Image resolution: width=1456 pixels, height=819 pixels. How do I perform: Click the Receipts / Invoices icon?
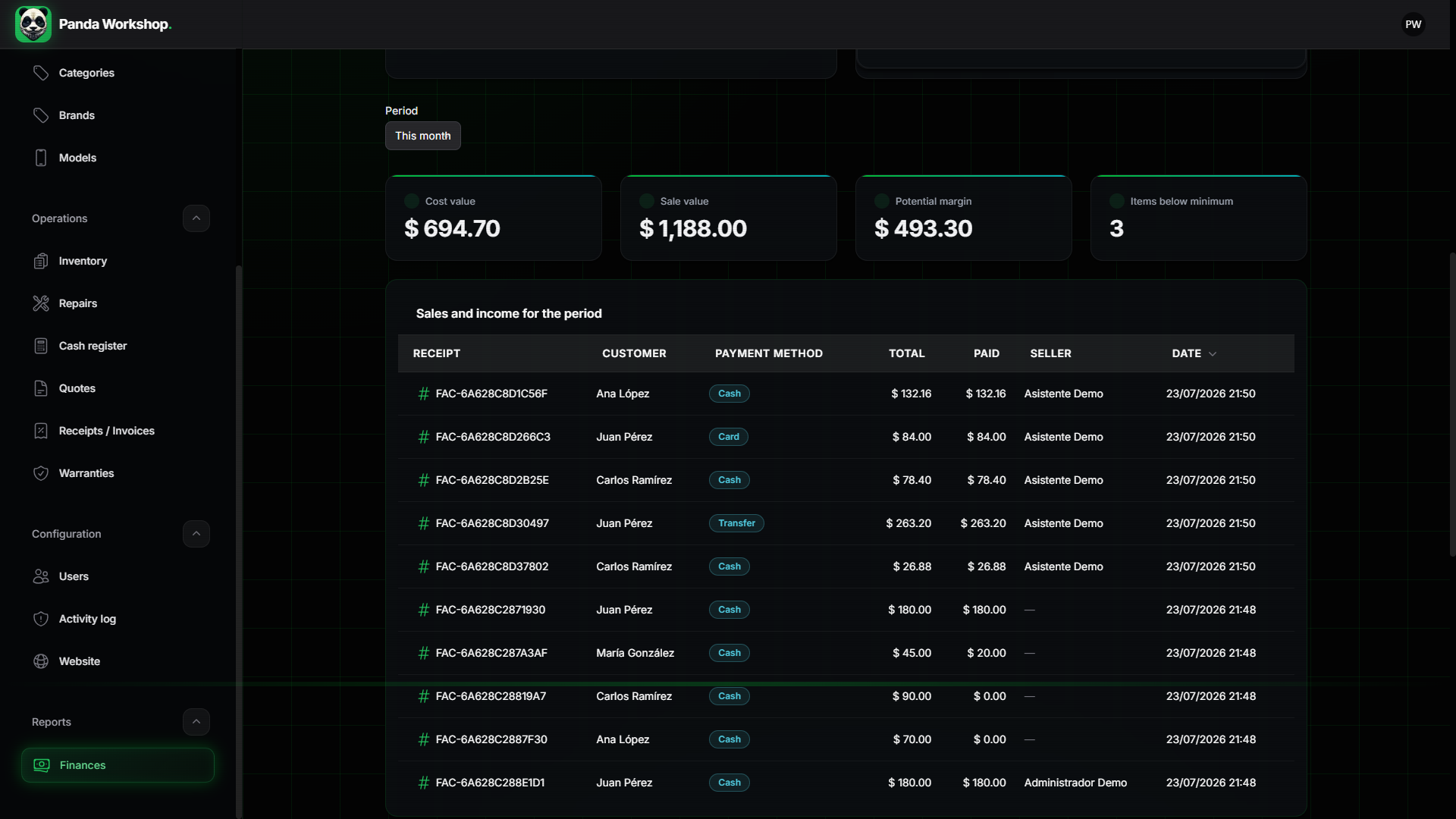41,431
